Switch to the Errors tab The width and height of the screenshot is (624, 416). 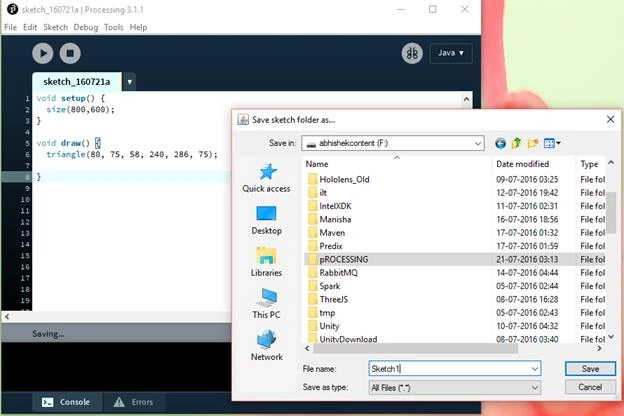tap(134, 402)
